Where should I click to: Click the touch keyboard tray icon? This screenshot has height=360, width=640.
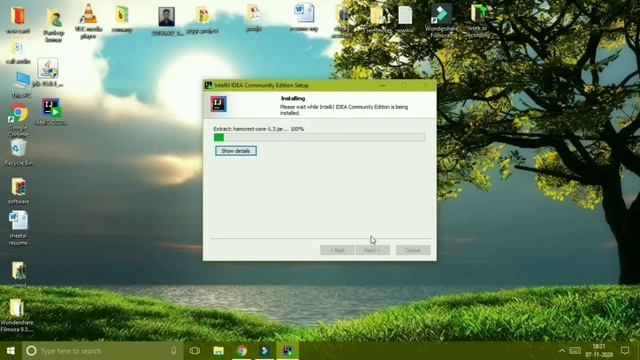(575, 351)
